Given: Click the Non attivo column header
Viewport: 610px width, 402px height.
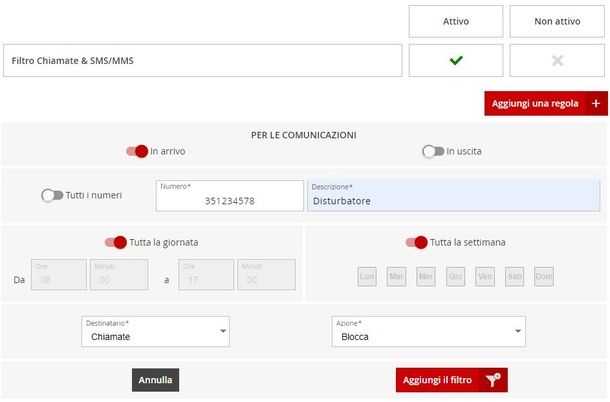Looking at the screenshot, I should pos(557,21).
